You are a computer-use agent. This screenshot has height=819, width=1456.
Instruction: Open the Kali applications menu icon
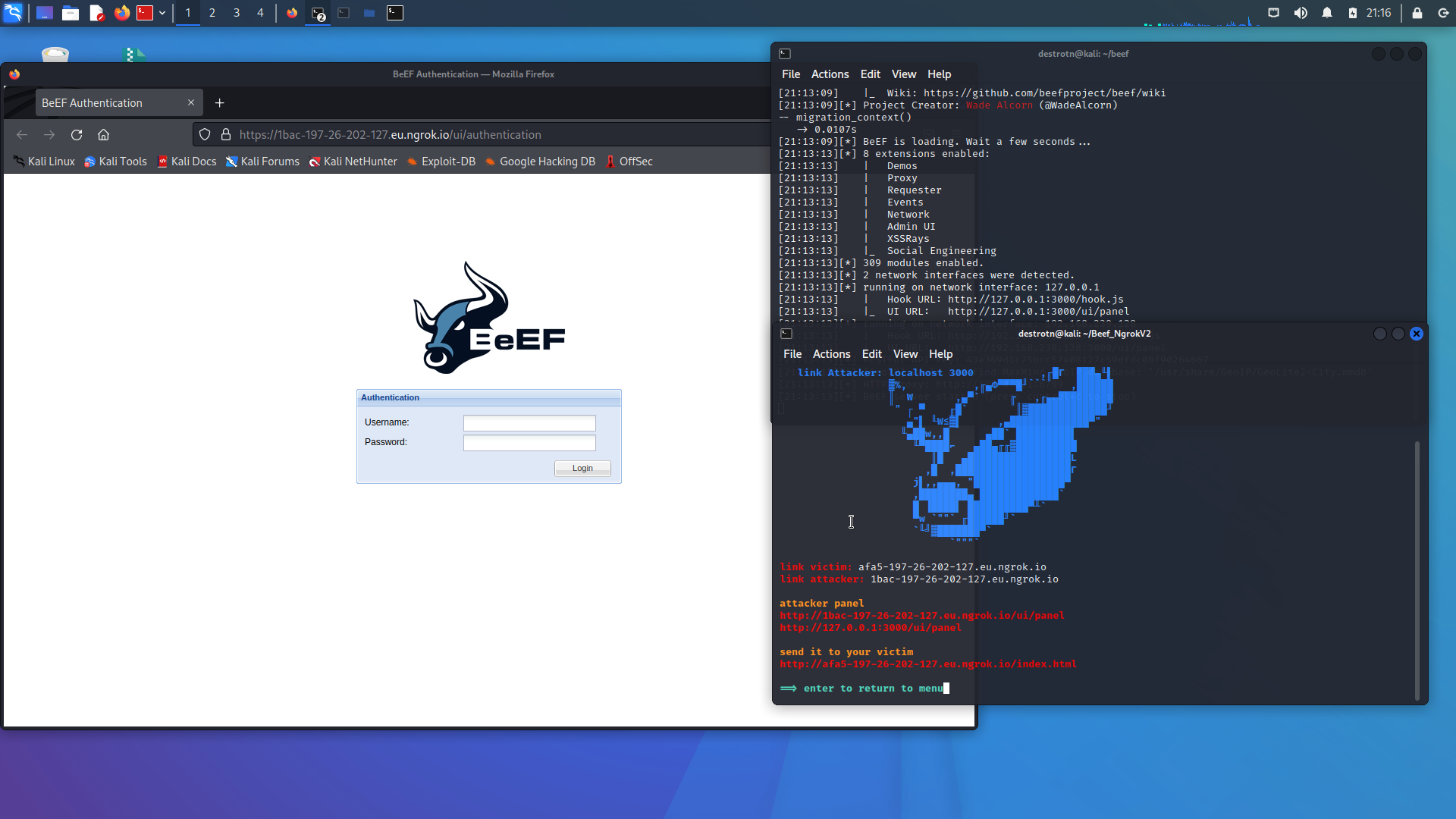click(x=13, y=13)
